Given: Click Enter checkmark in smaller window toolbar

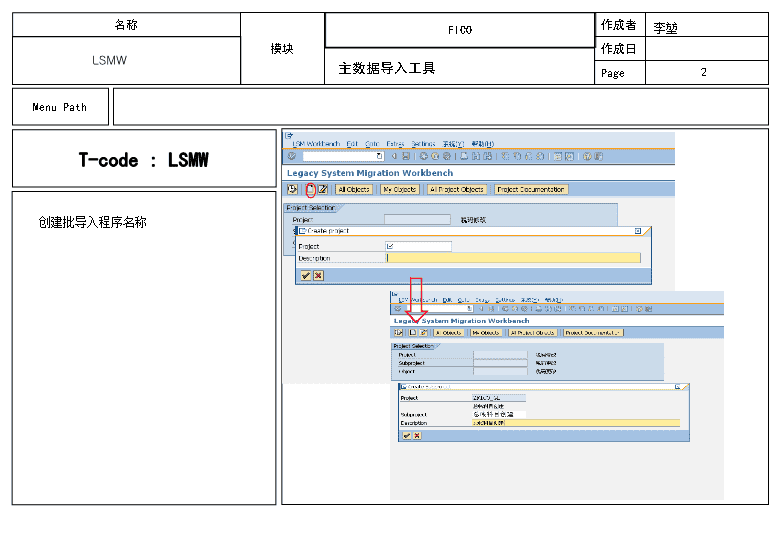Looking at the screenshot, I should coord(398,309).
